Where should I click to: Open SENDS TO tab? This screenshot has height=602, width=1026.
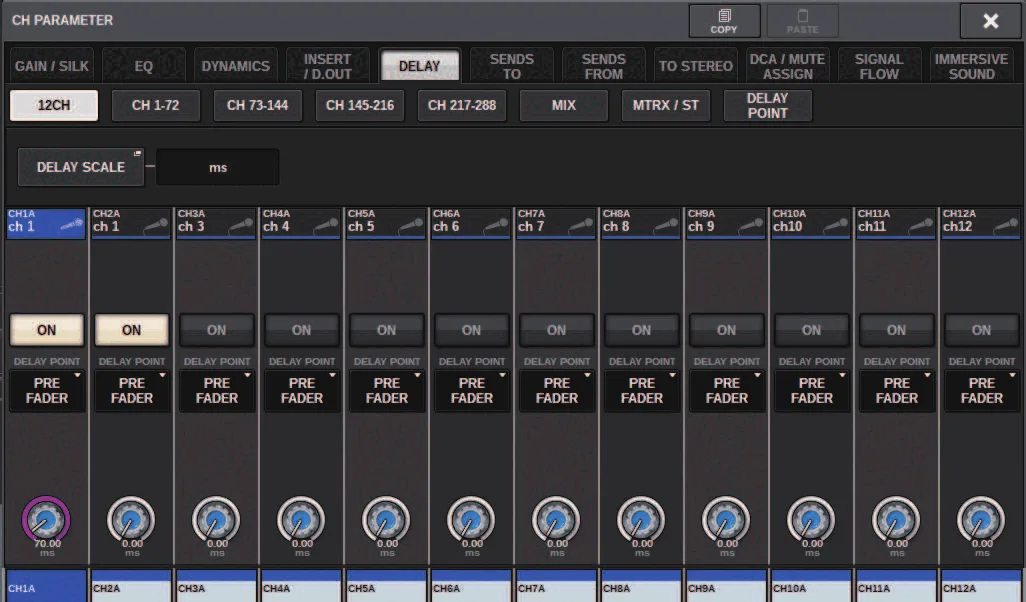pyautogui.click(x=512, y=66)
